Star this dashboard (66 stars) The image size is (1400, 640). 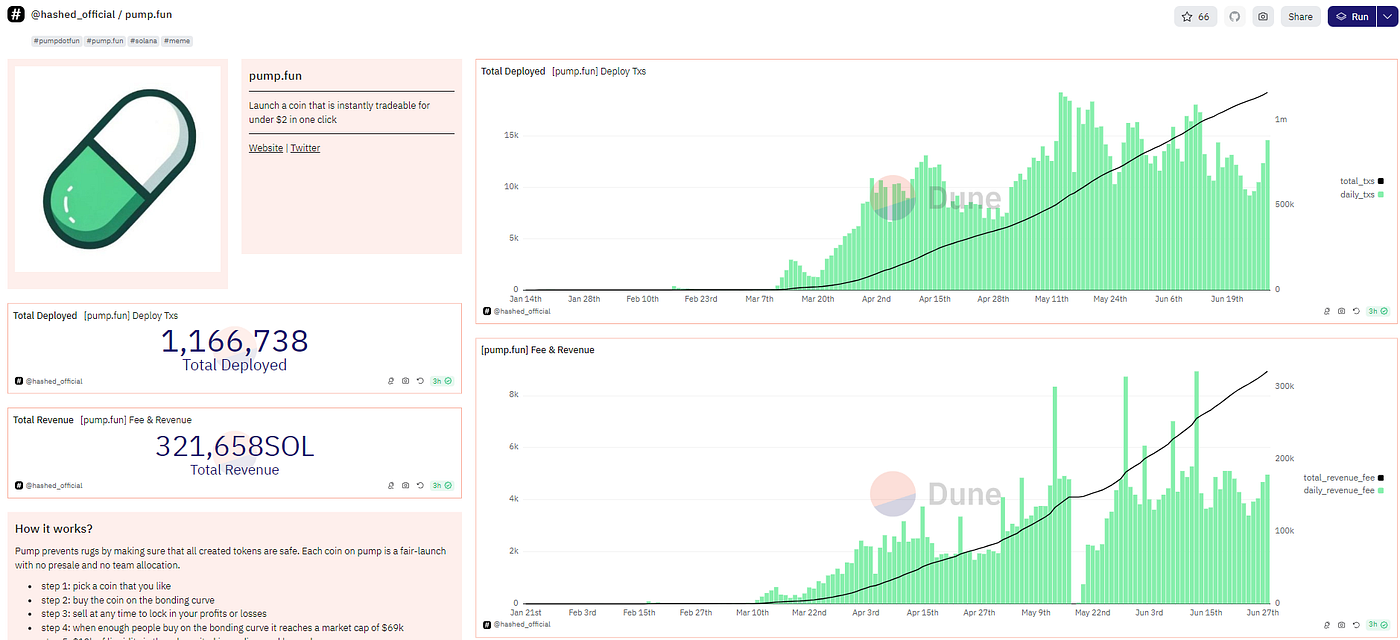click(1196, 17)
